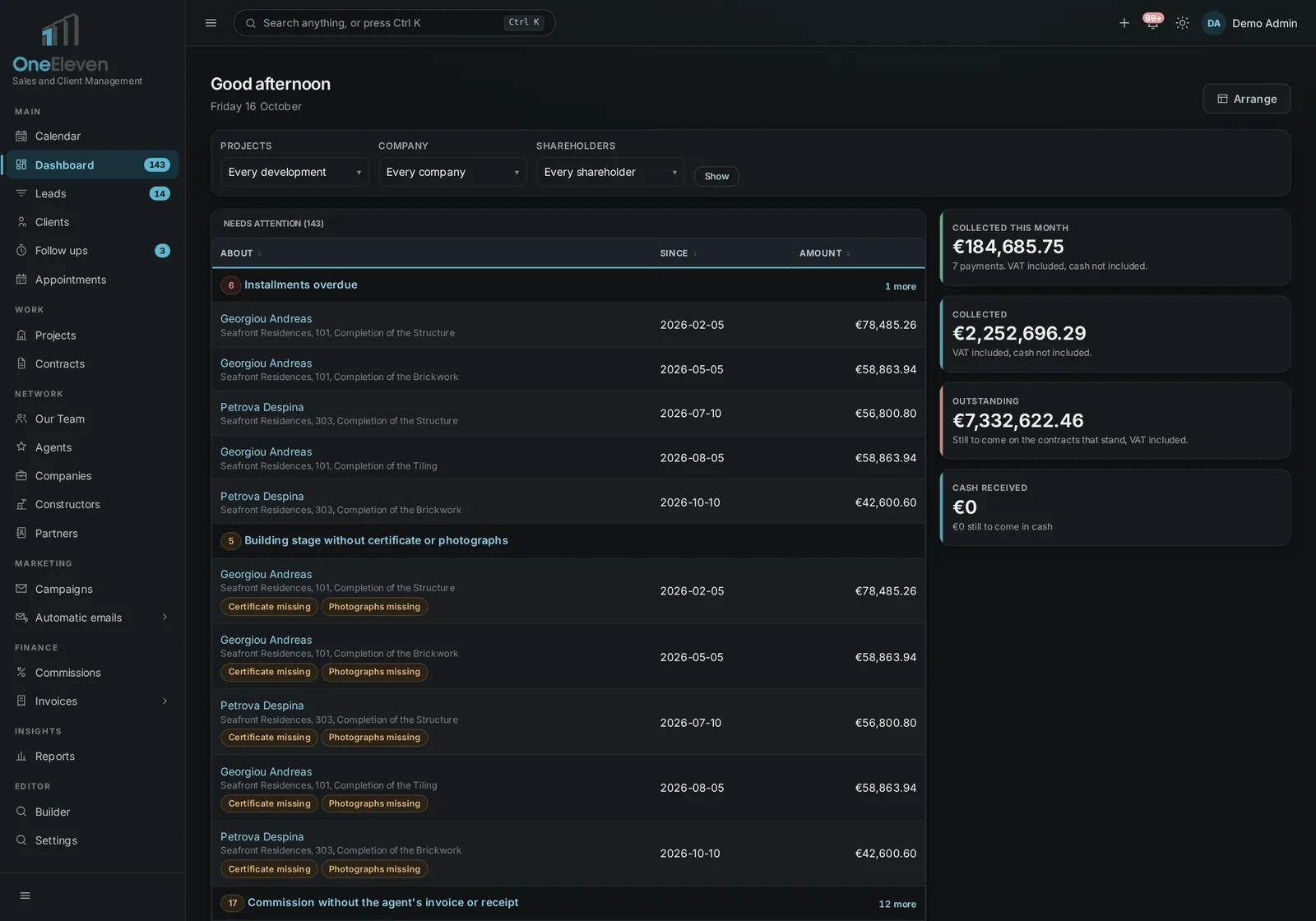Click the Arrange button

1246,99
